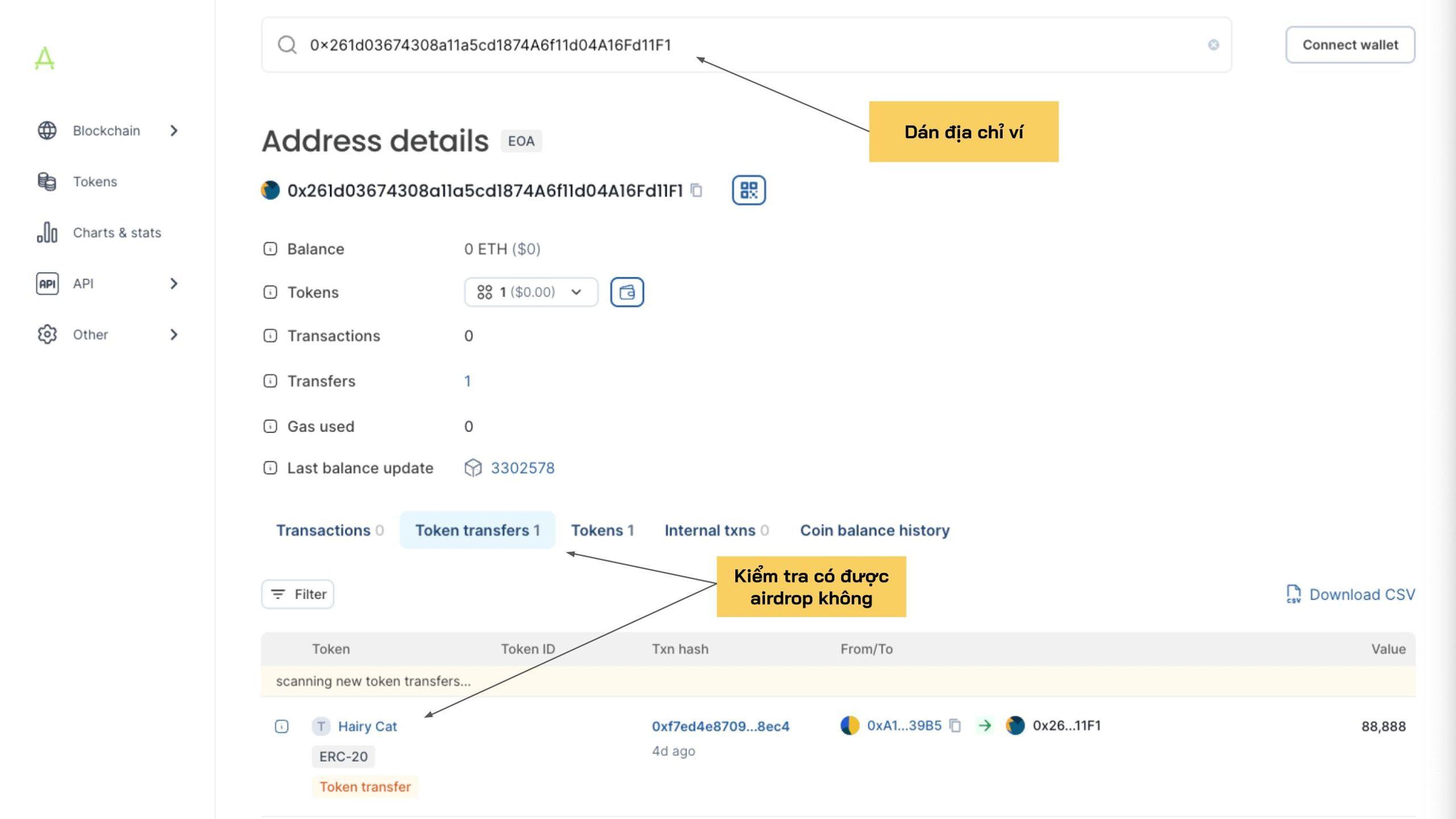
Task: Click the API icon in sidebar
Action: click(x=46, y=283)
